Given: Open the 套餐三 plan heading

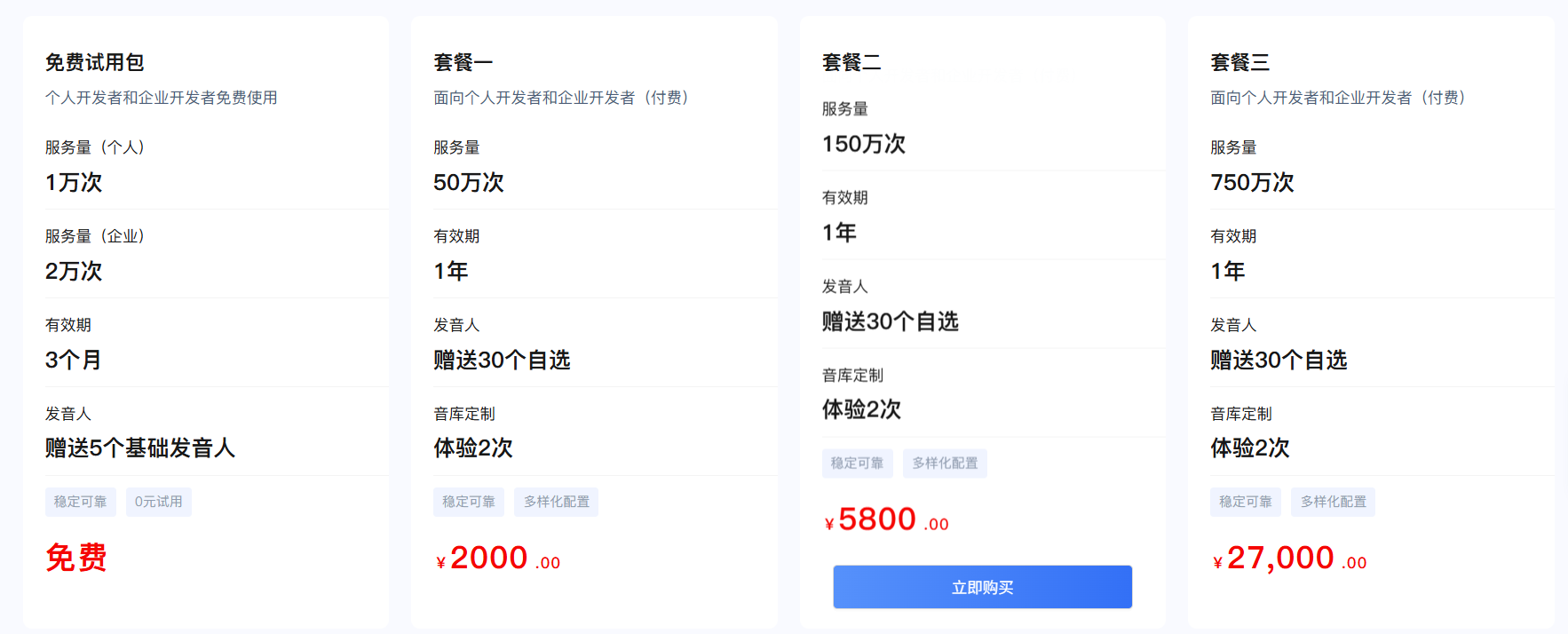Looking at the screenshot, I should (1239, 62).
